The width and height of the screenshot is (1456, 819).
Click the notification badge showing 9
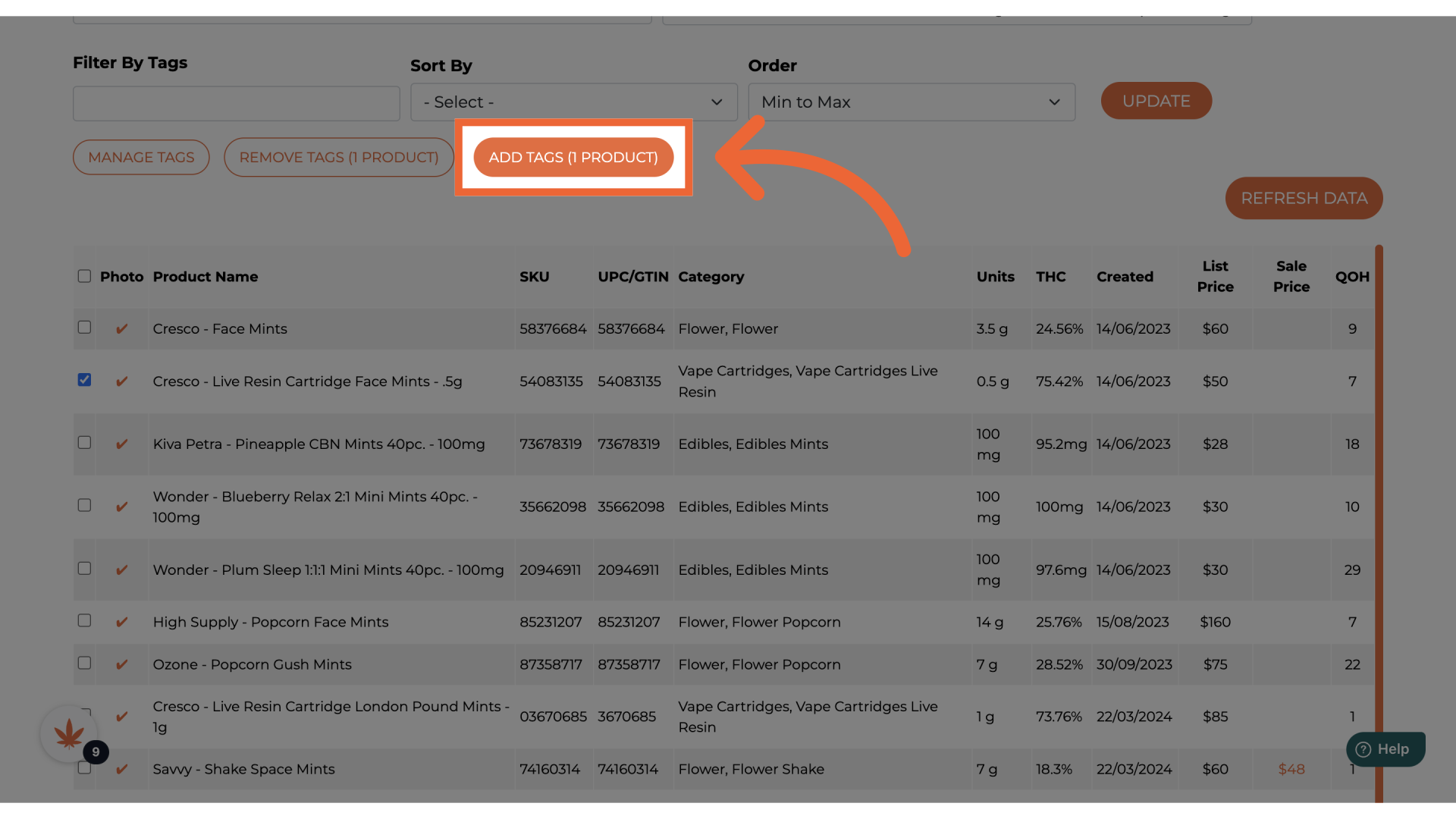[96, 752]
